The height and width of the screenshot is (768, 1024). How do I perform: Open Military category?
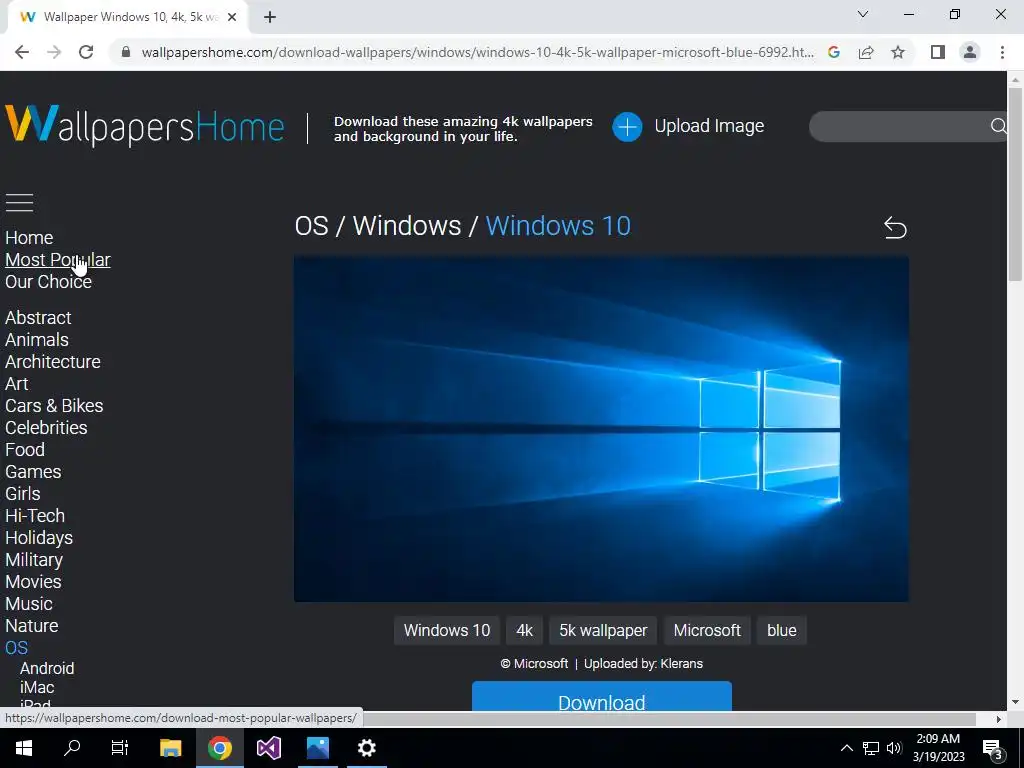[34, 560]
